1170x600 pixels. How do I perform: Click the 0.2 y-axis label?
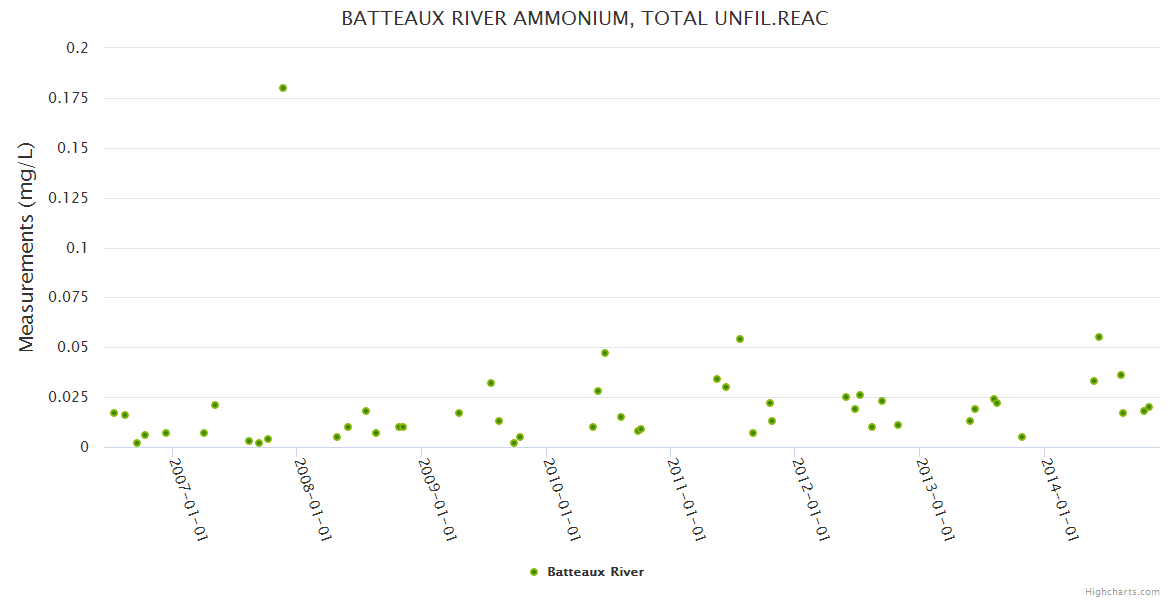(x=78, y=48)
